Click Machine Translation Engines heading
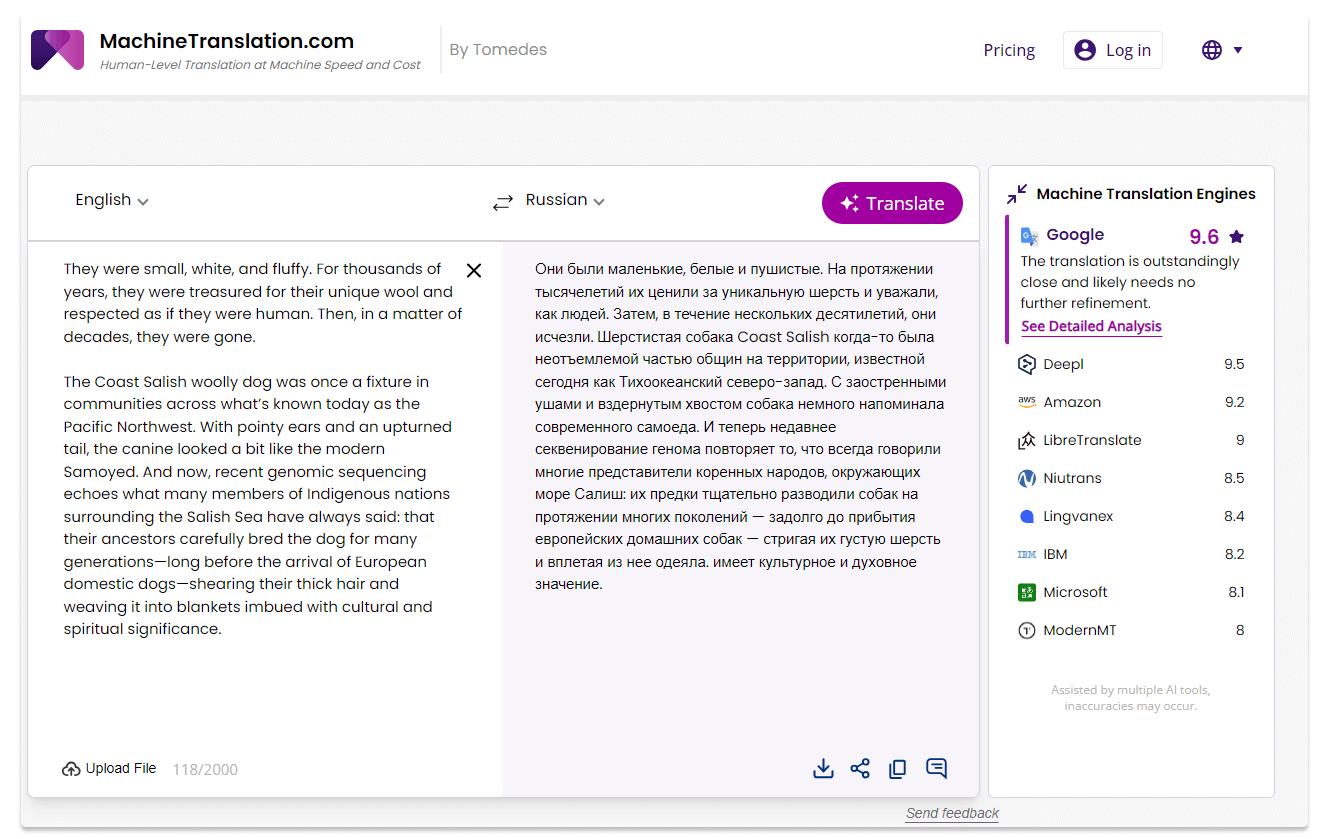This screenshot has width=1329, height=839. (x=1146, y=194)
